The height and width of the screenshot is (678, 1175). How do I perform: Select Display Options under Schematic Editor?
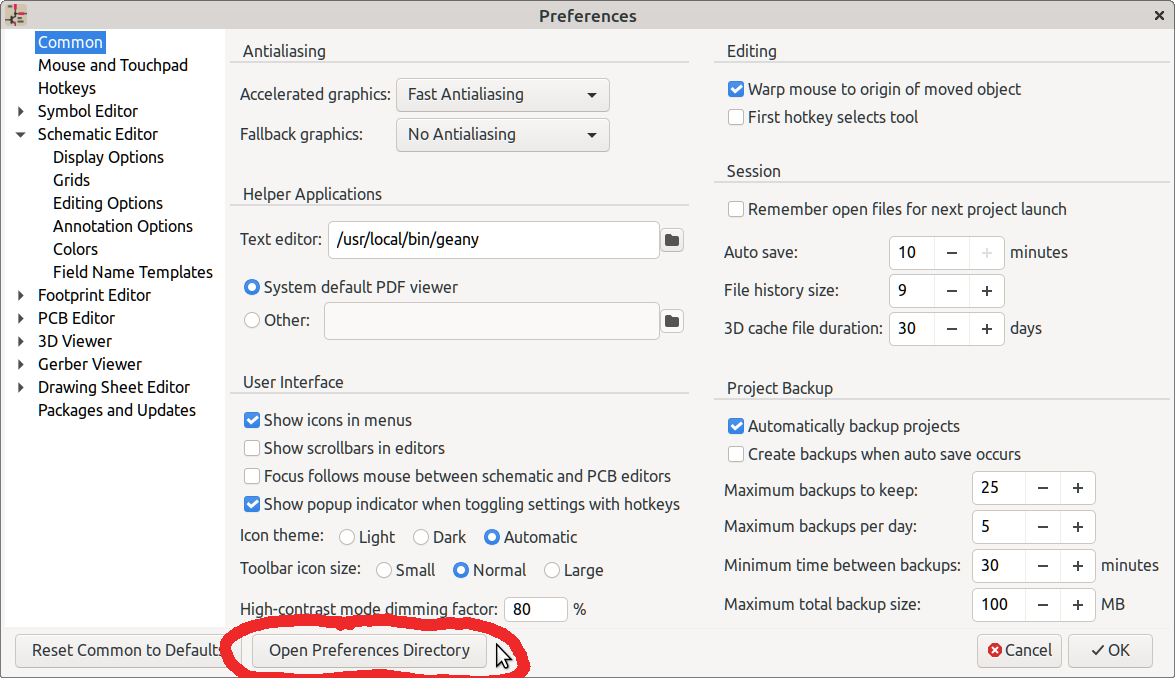click(x=108, y=158)
